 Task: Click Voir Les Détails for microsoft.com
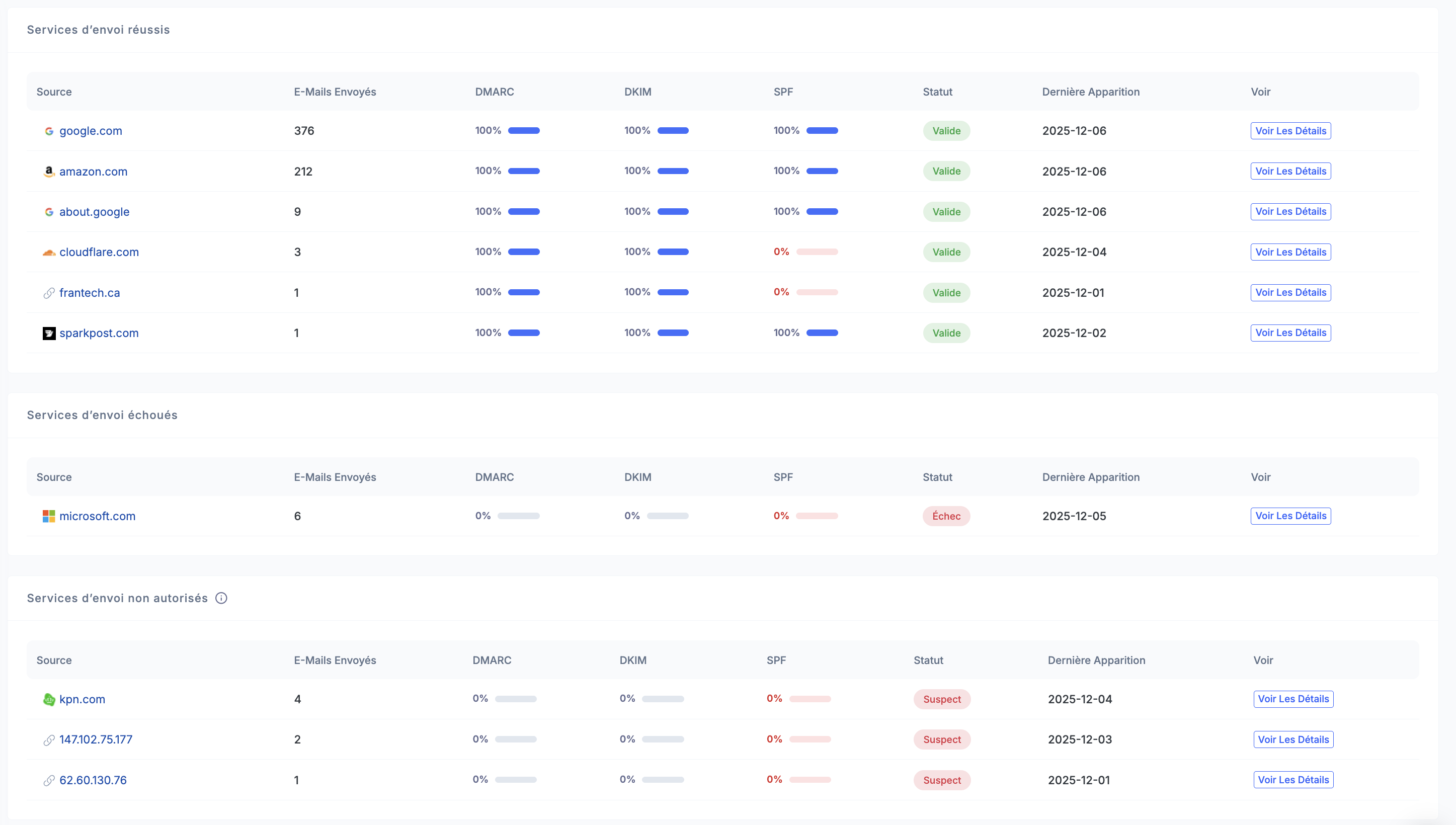(x=1290, y=516)
